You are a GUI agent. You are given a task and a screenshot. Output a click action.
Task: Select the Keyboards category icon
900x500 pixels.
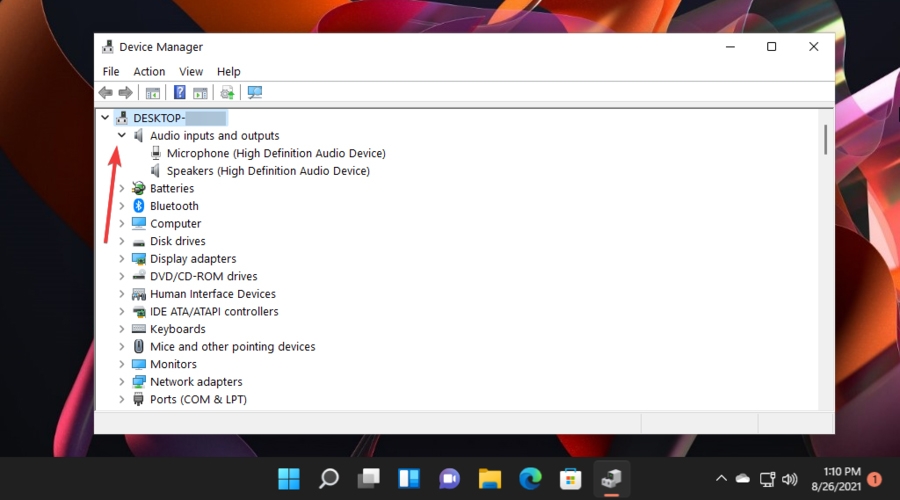(x=138, y=329)
